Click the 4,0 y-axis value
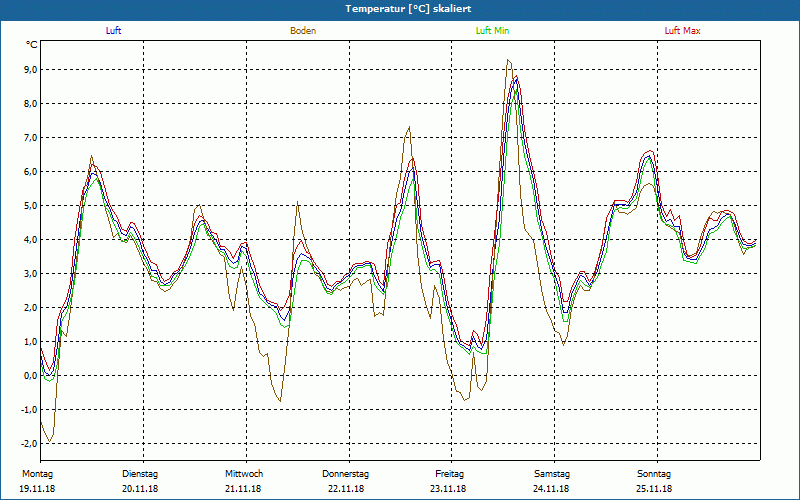Image resolution: width=800 pixels, height=500 pixels. (31, 240)
